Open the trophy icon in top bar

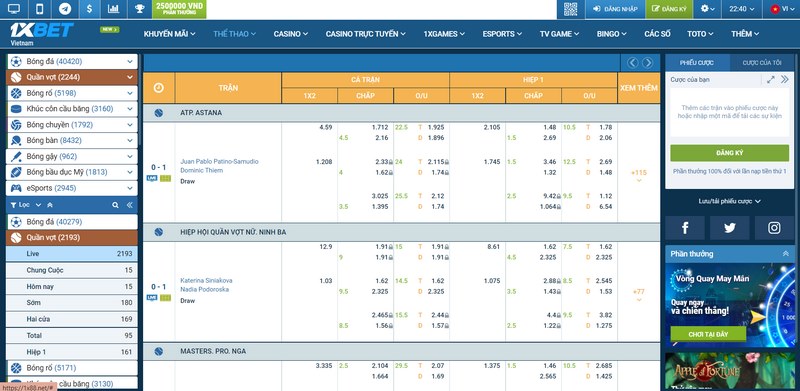139,9
